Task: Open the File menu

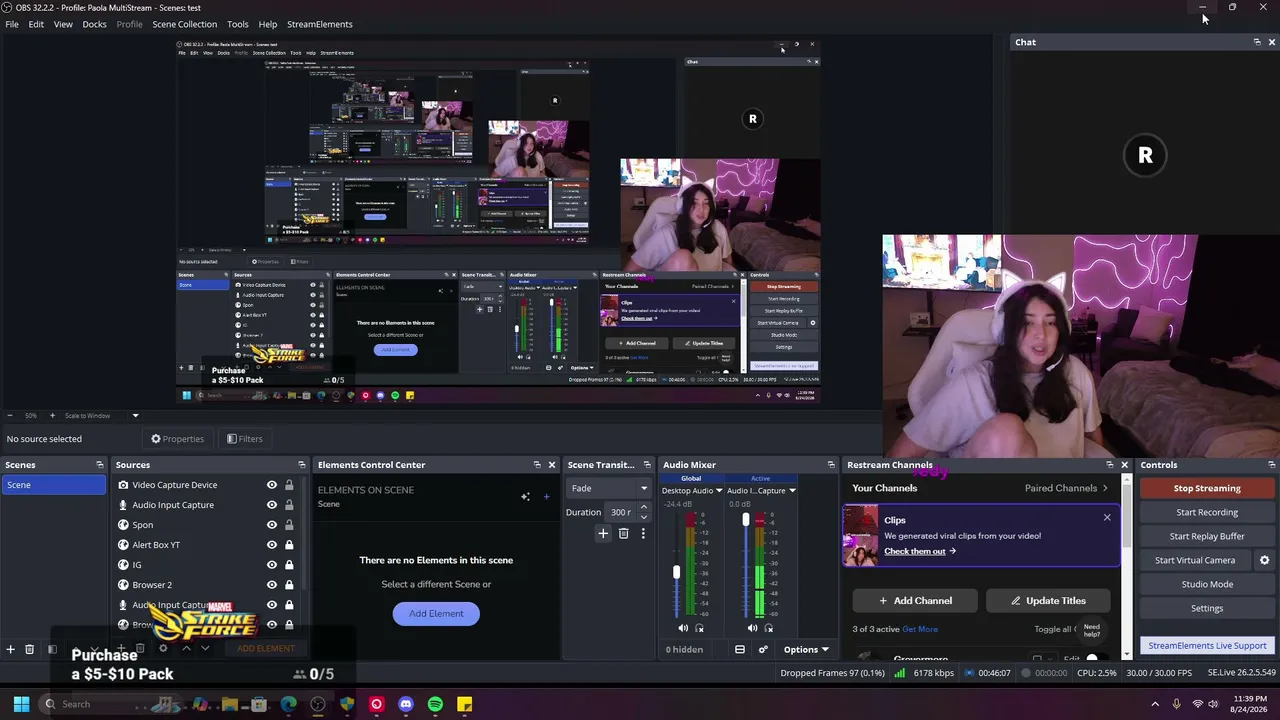Action: pos(12,24)
